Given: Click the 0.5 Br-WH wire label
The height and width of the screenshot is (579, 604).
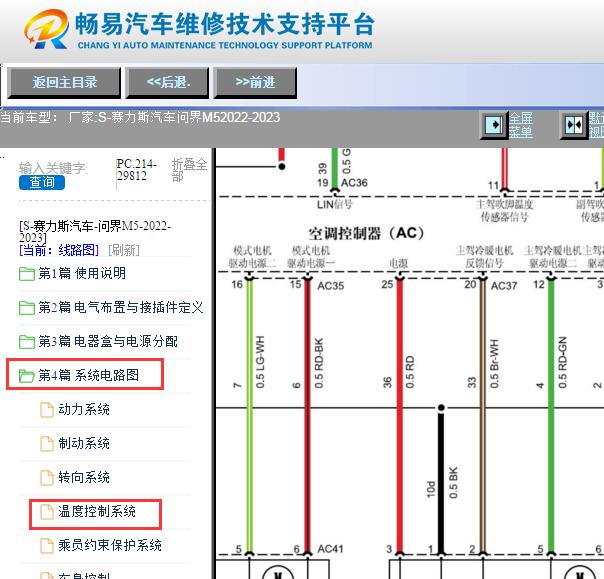Looking at the screenshot, I should click(494, 364).
